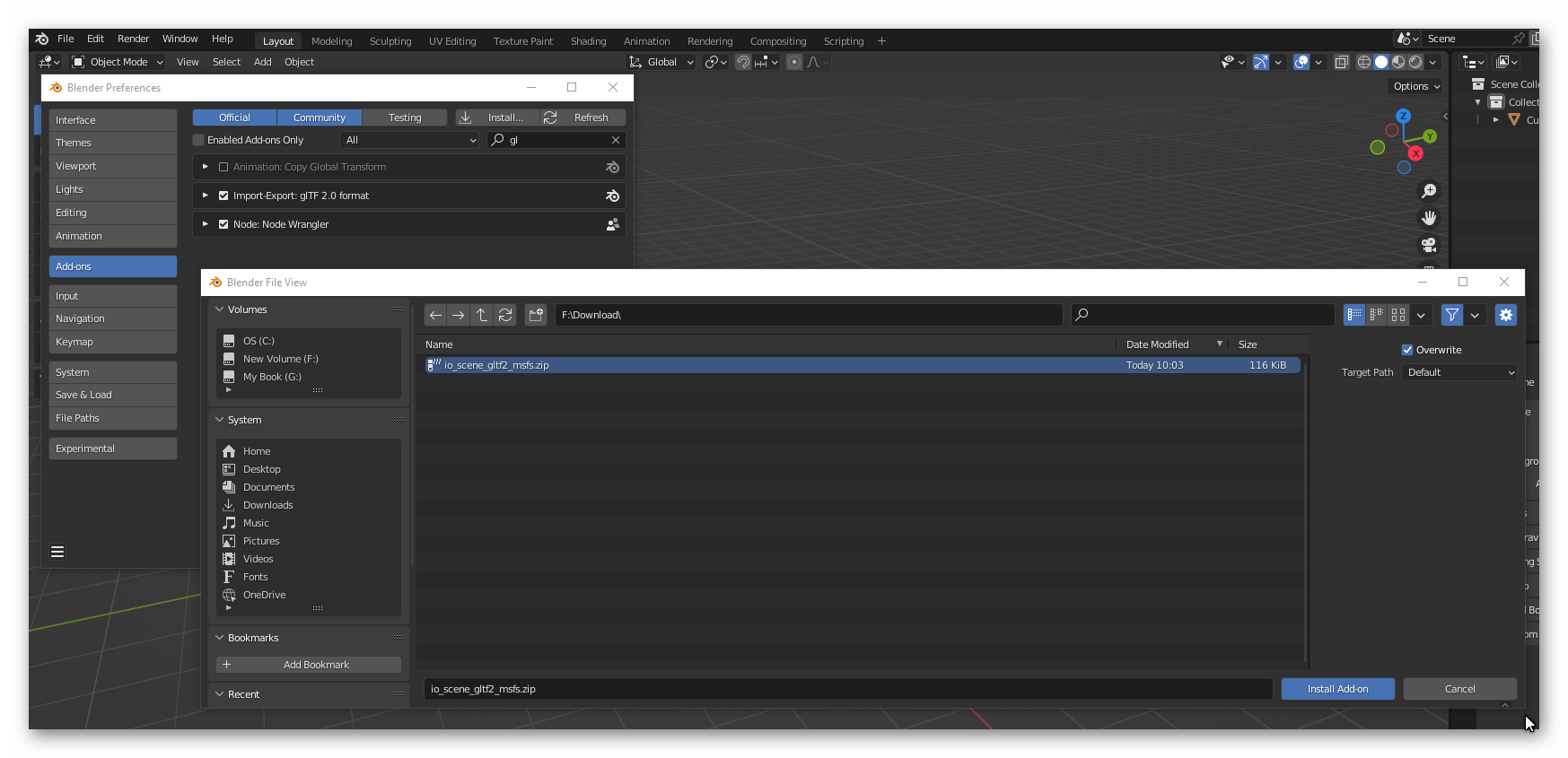Image resolution: width=1568 pixels, height=758 pixels.
Task: Toggle the file browser options gear
Action: pyautogui.click(x=1506, y=315)
